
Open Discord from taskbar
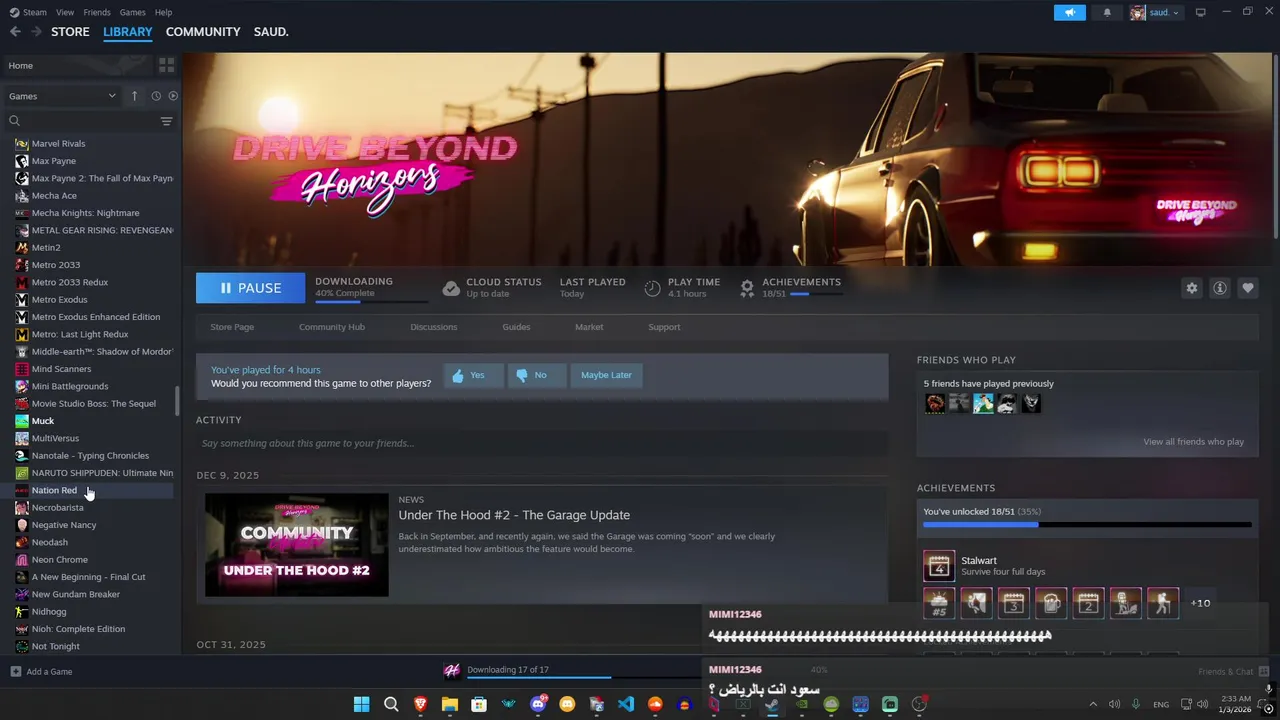pyautogui.click(x=538, y=704)
